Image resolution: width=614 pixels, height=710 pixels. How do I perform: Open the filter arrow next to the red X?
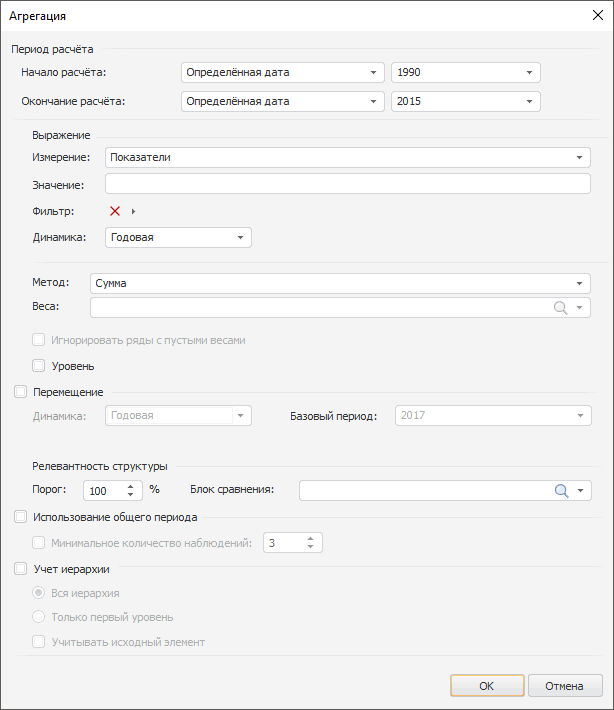coord(133,211)
